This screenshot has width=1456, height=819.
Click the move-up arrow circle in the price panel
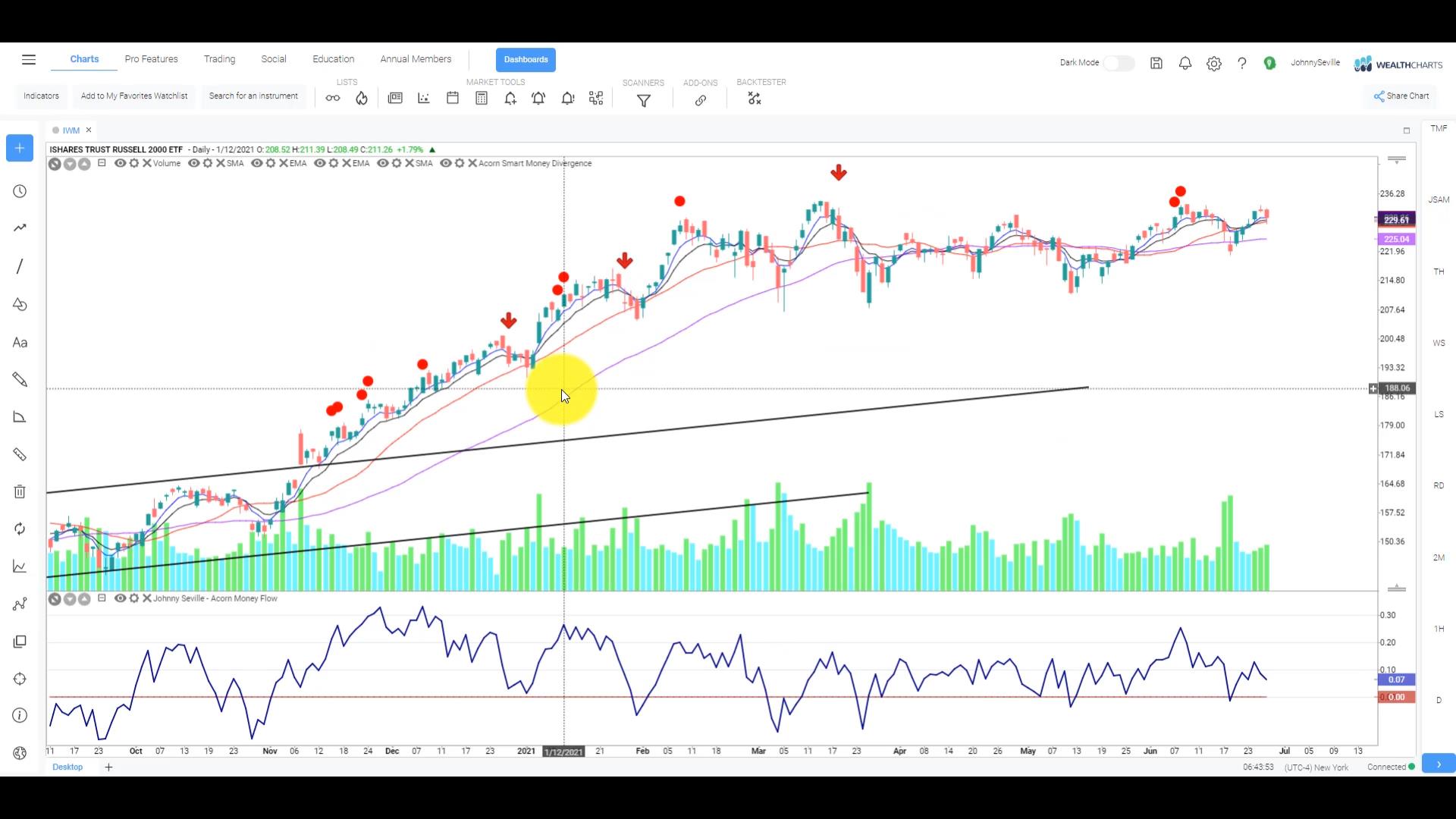coord(84,164)
